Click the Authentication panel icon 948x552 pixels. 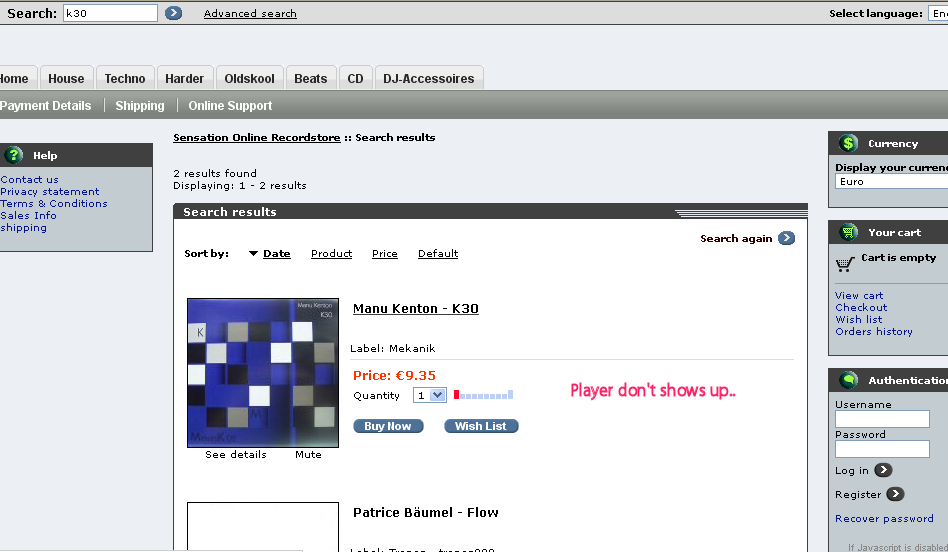click(849, 380)
